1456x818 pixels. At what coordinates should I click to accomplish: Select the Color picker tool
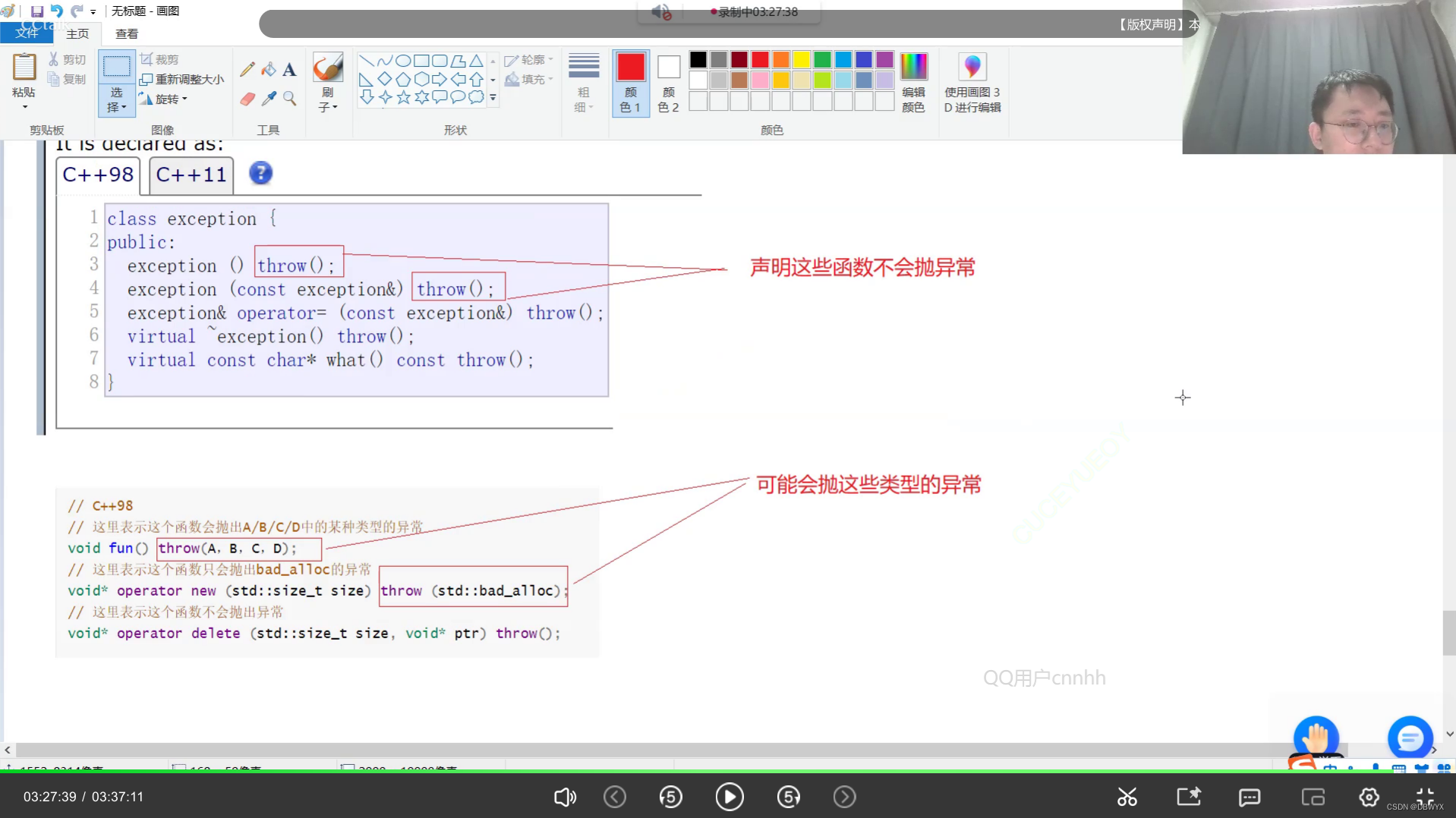click(x=268, y=99)
